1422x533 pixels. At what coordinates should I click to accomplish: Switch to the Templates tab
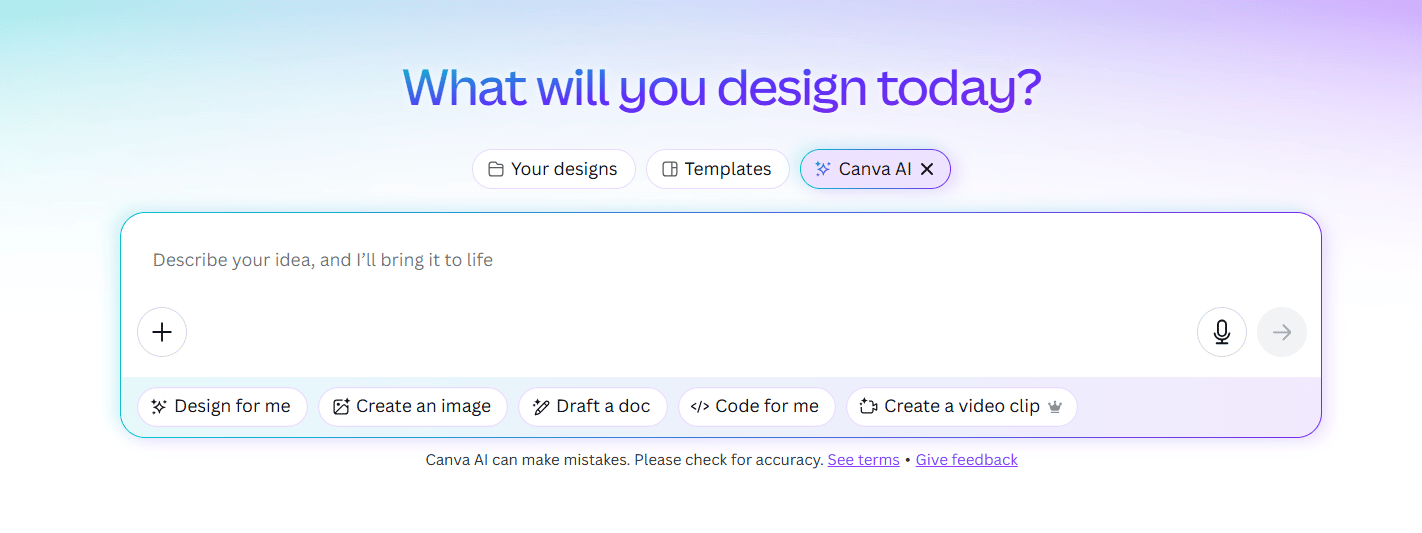718,169
